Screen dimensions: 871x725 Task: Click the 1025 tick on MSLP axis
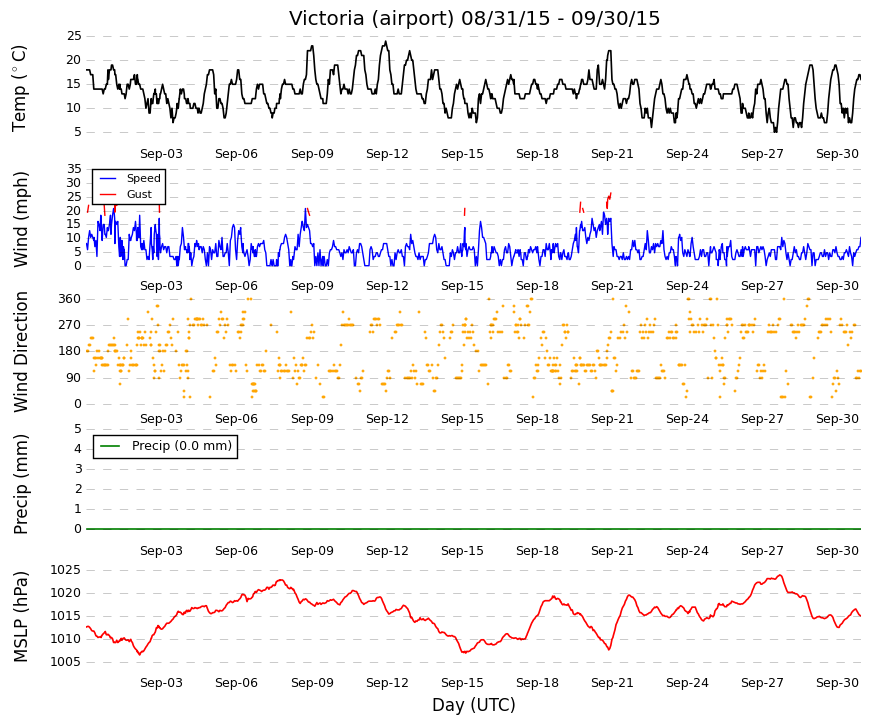66,570
